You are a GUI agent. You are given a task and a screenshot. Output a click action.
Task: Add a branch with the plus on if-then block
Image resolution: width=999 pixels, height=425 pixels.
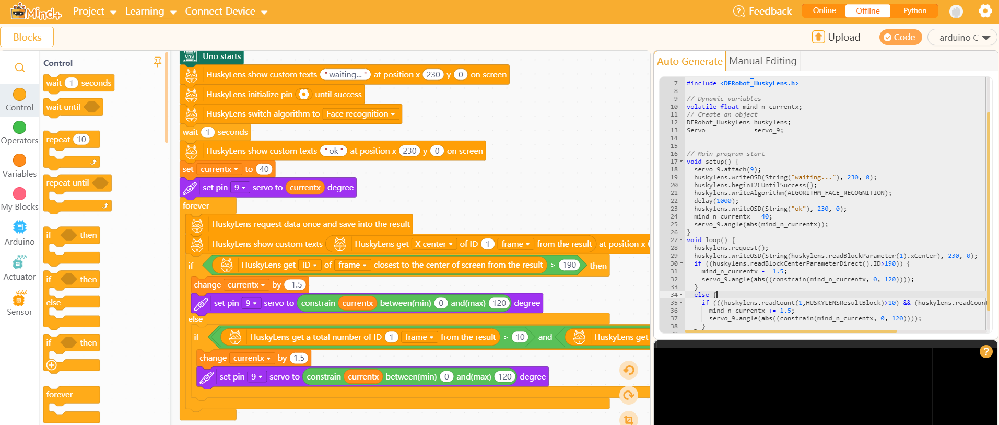coord(52,365)
